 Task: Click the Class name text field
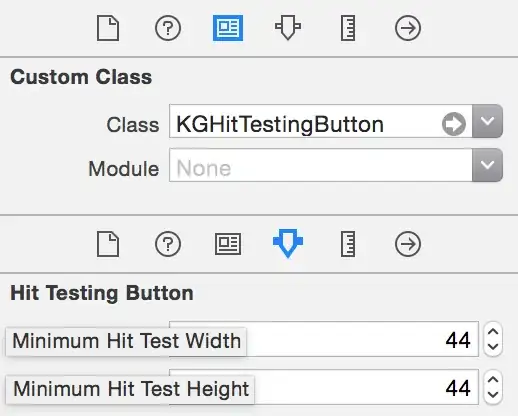tap(305, 121)
